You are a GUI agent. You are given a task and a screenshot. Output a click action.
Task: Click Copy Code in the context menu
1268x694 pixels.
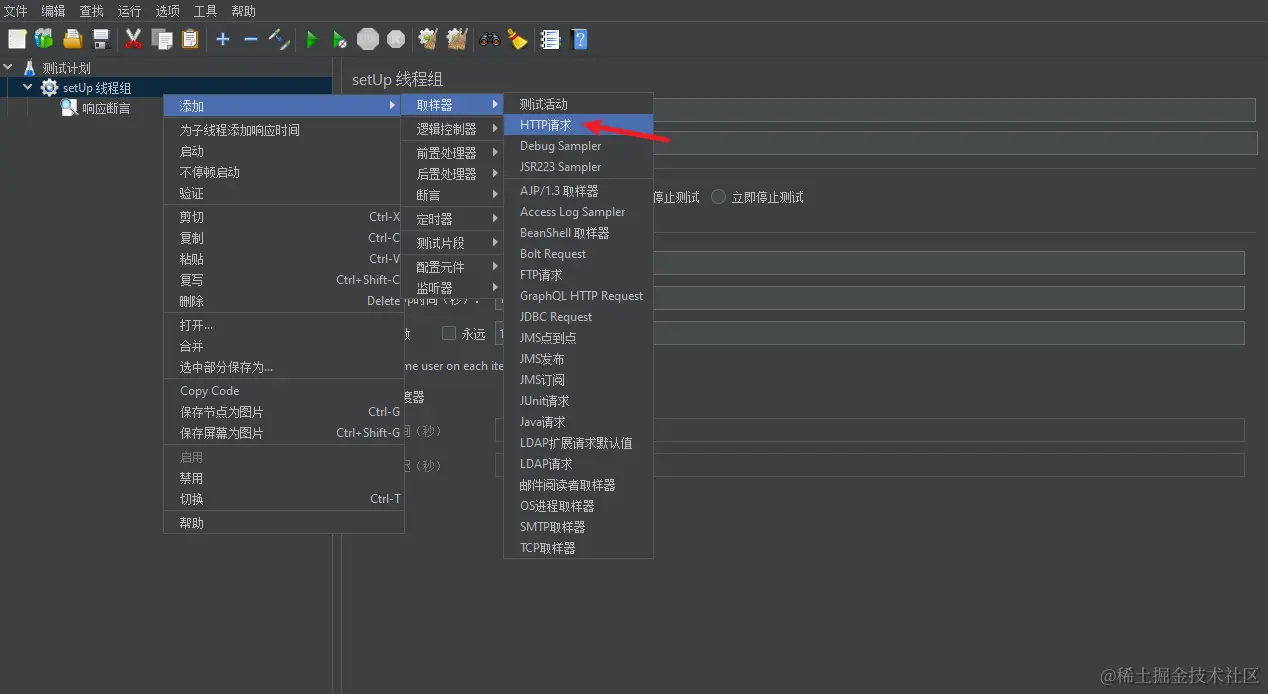[x=284, y=391]
